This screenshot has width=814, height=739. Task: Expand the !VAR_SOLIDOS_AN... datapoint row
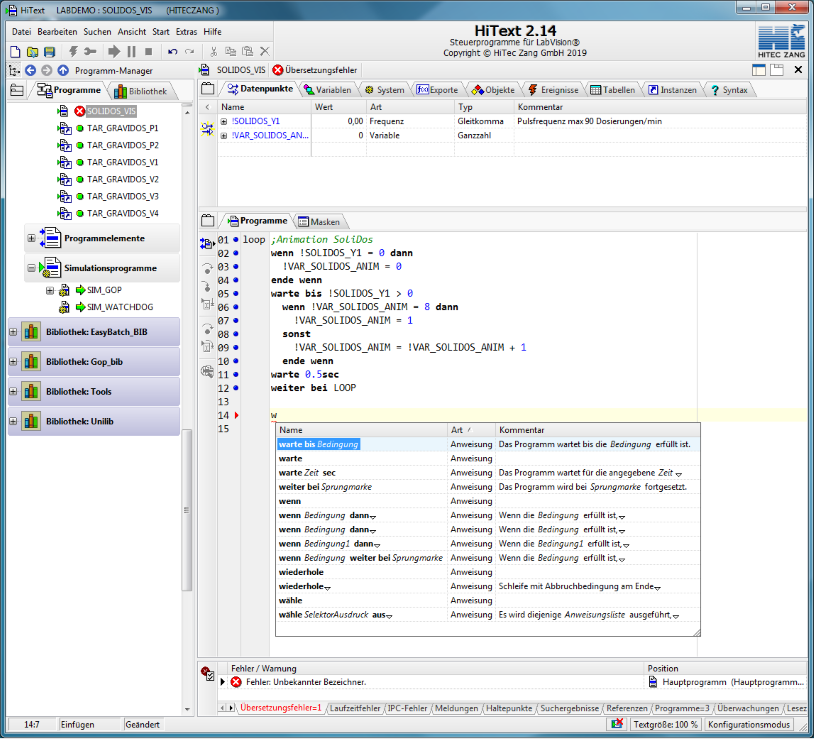pyautogui.click(x=224, y=135)
